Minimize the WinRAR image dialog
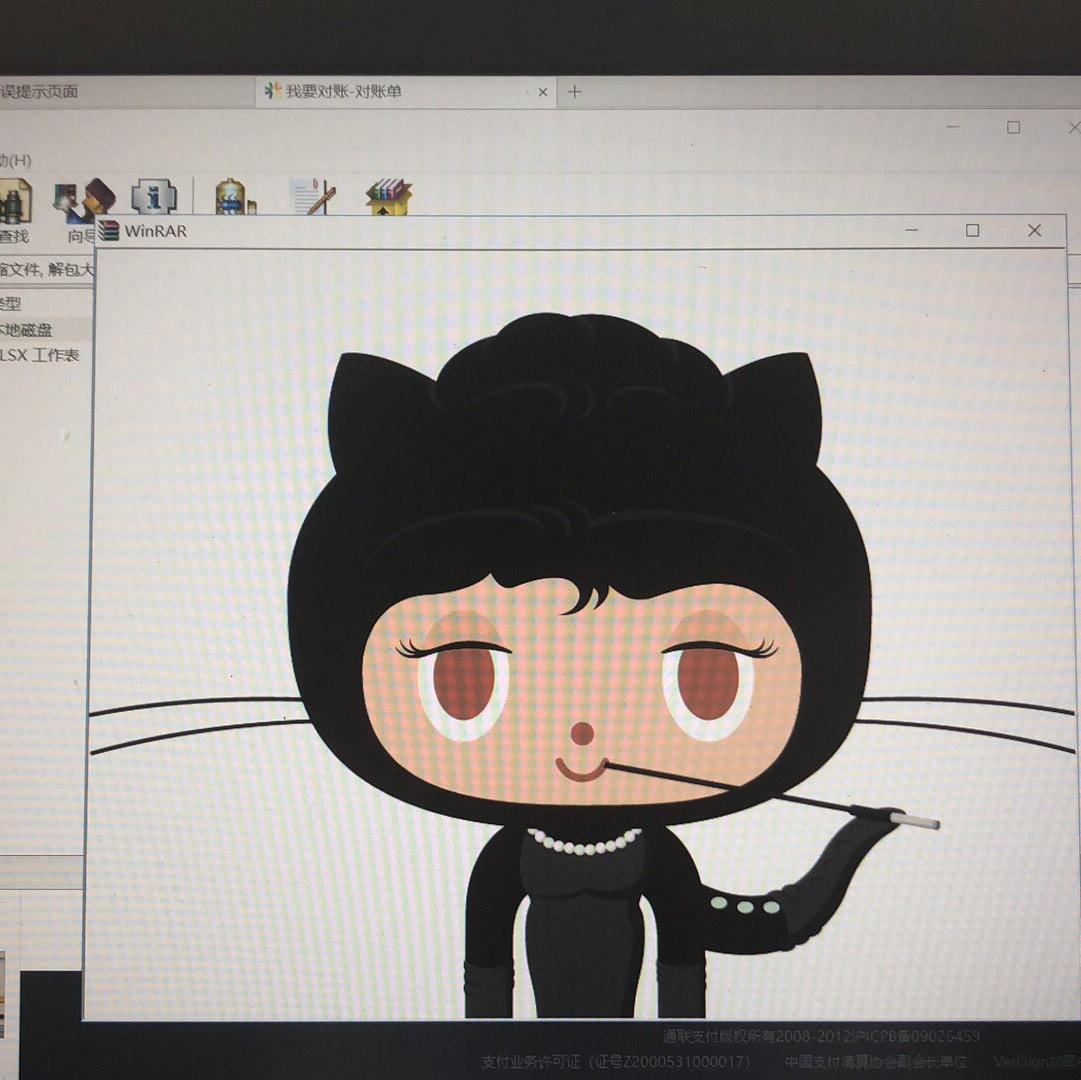 [x=911, y=230]
